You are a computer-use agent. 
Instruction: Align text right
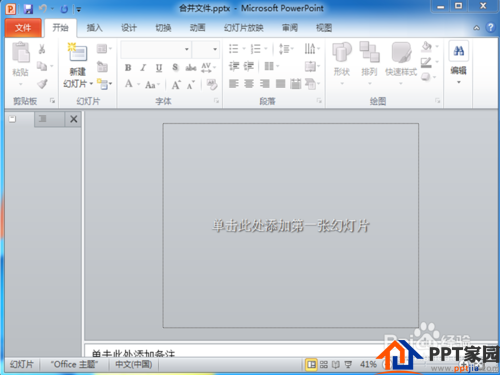click(265, 84)
